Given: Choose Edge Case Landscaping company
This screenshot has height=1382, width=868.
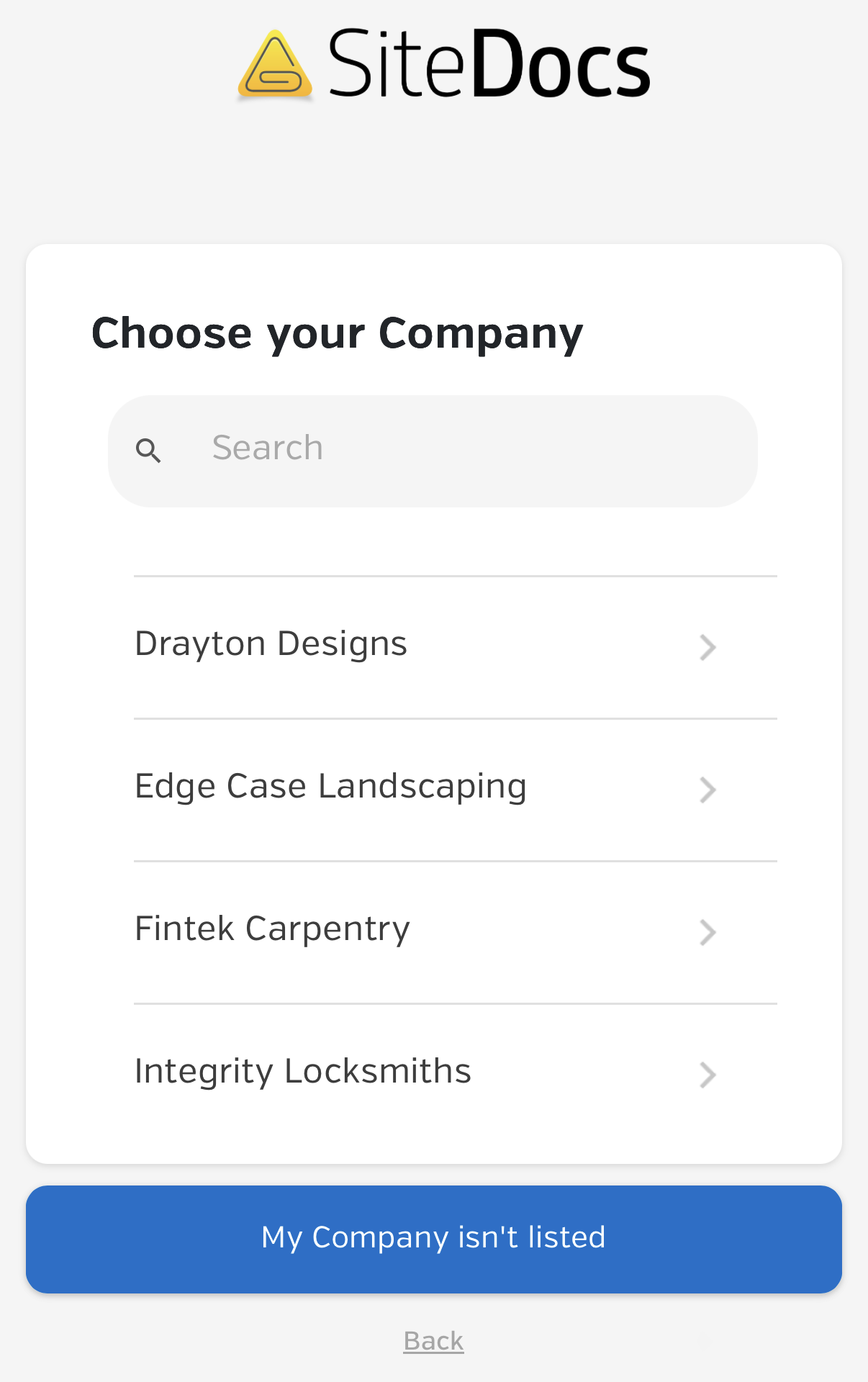Looking at the screenshot, I should tap(331, 787).
